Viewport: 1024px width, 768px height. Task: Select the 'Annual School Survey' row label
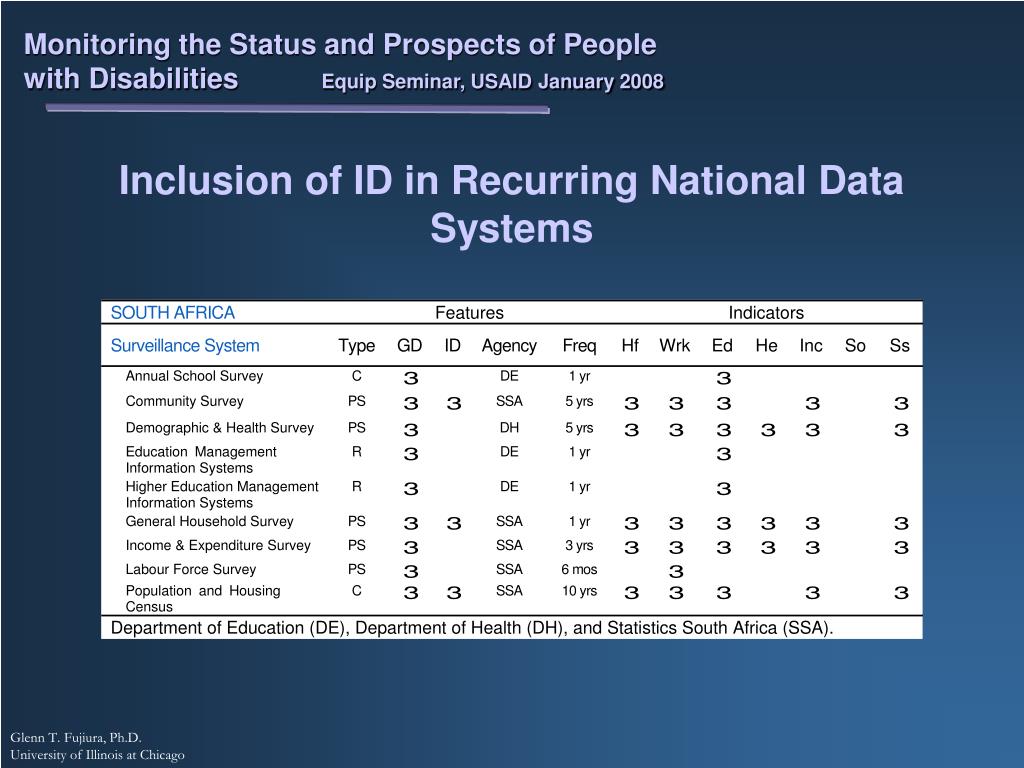pyautogui.click(x=194, y=376)
